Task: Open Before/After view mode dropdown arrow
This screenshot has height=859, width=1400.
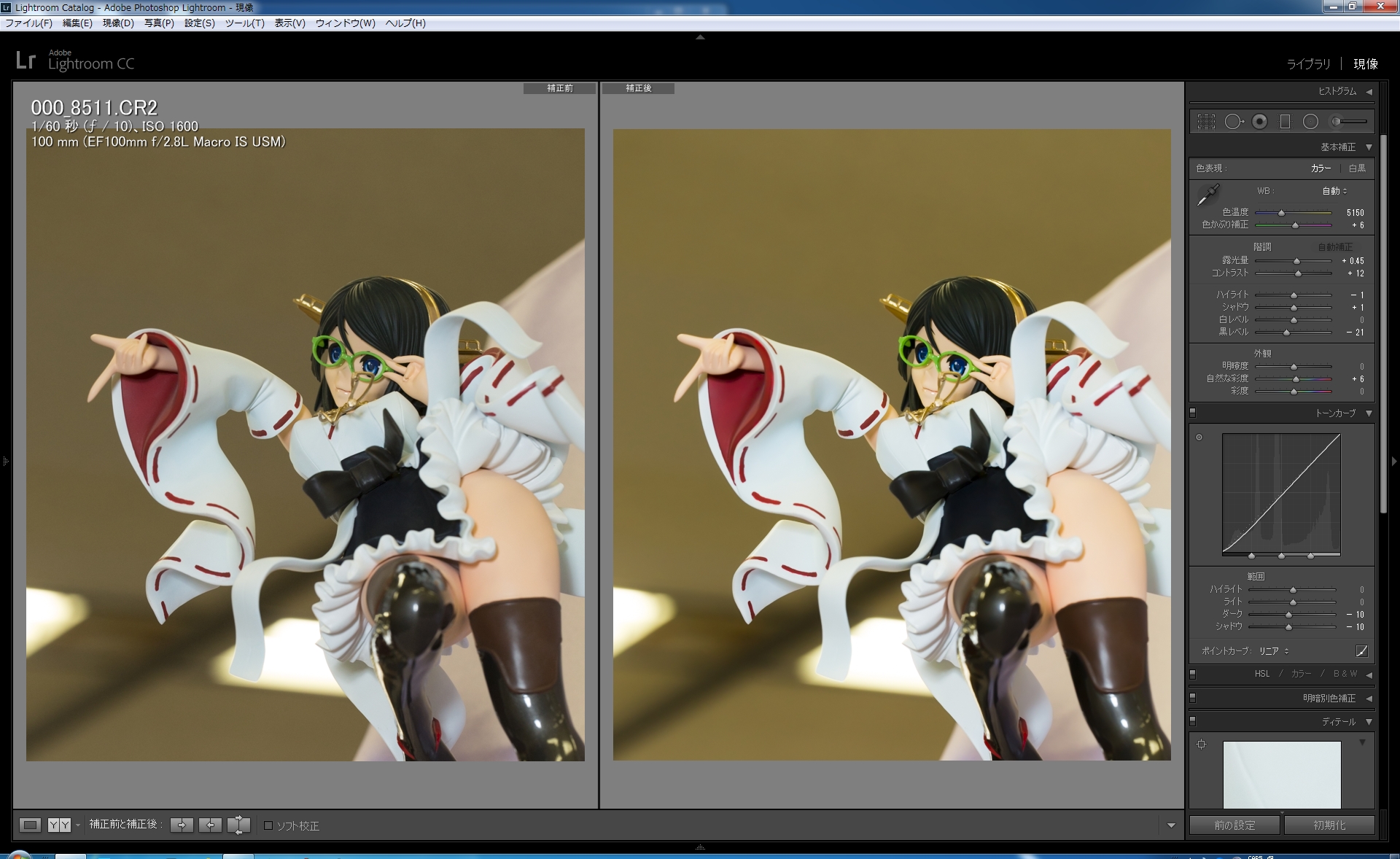Action: 77,825
